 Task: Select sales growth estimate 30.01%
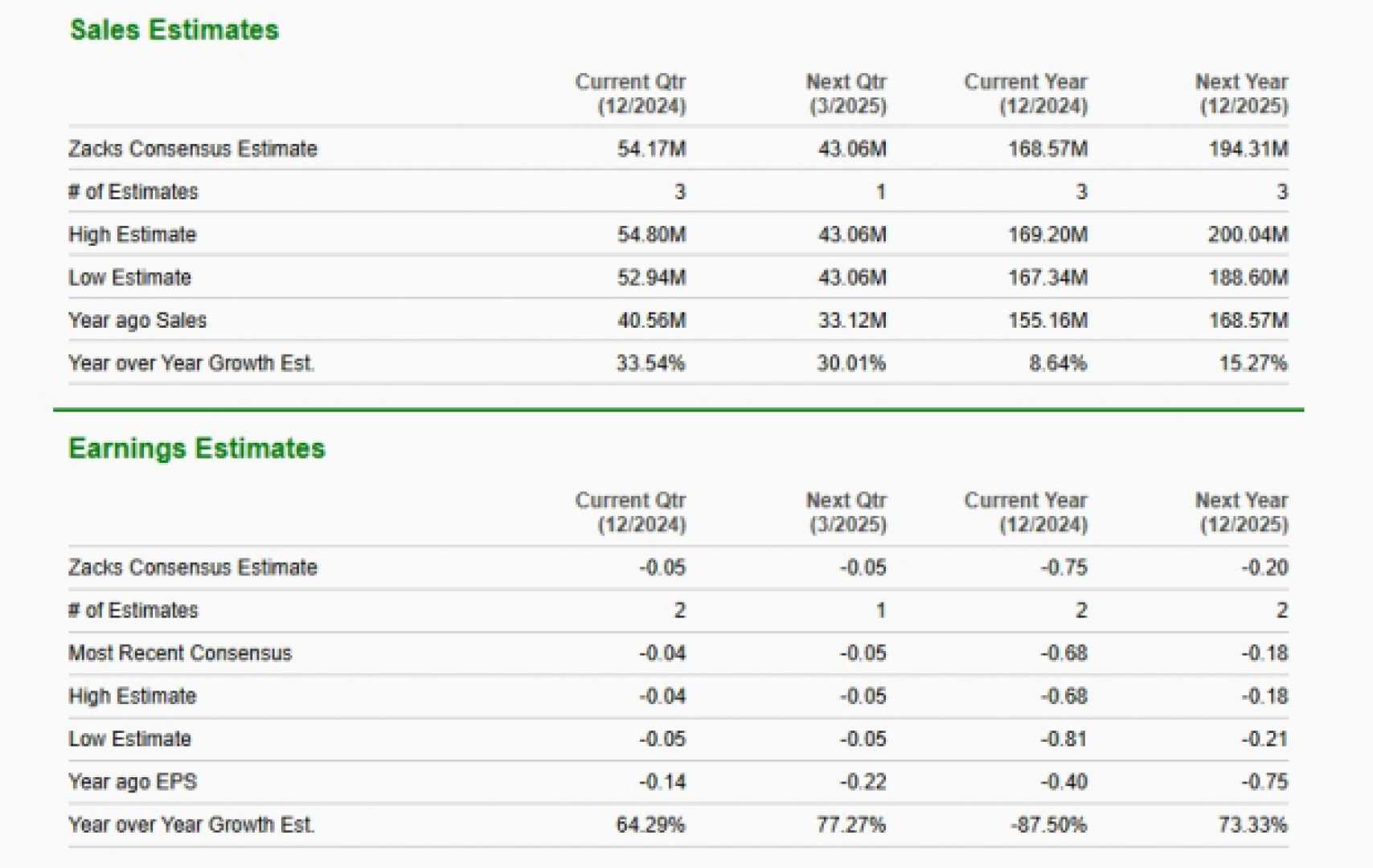click(x=851, y=363)
